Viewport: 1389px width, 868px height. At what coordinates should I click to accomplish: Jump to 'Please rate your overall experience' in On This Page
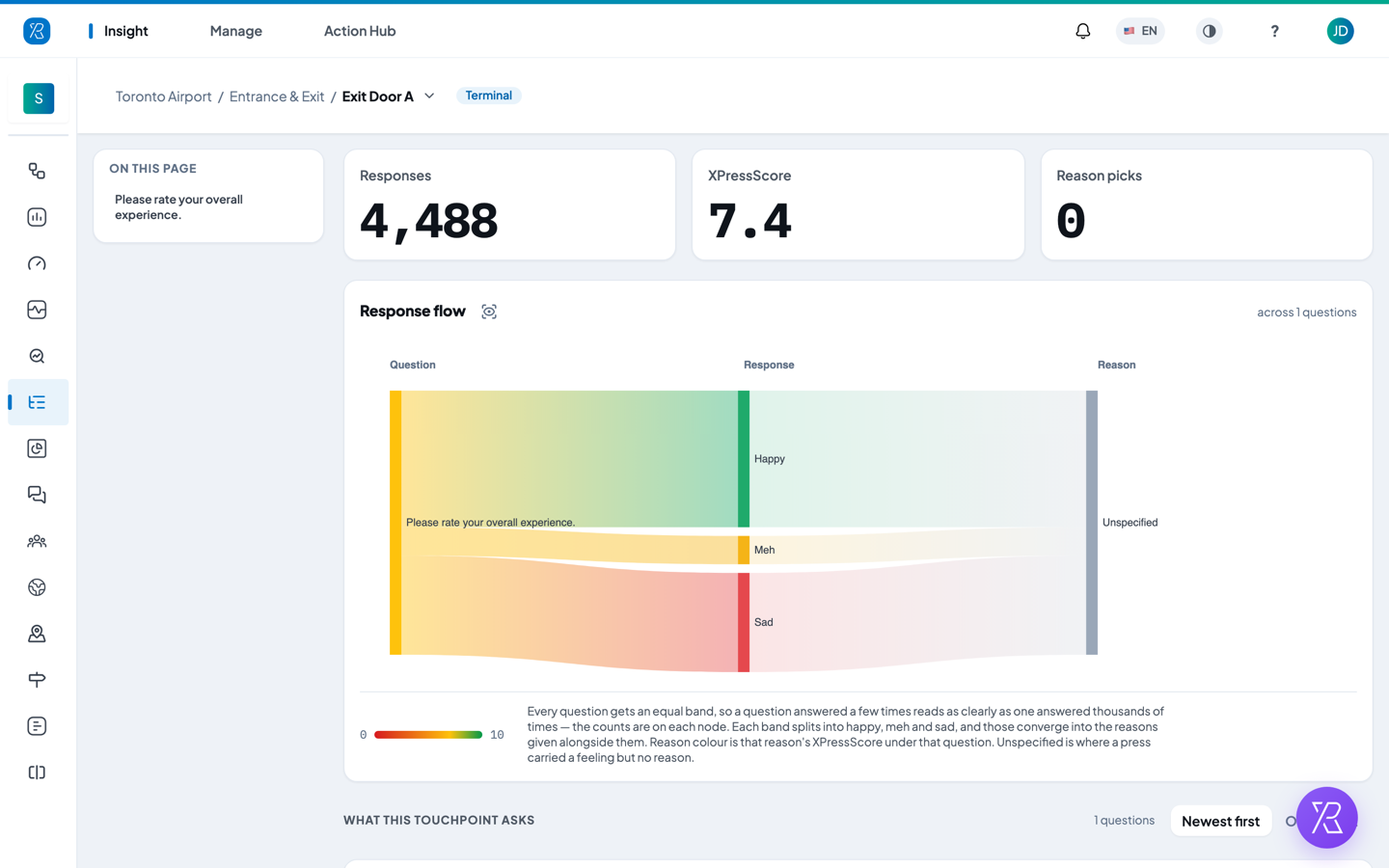[x=179, y=207]
